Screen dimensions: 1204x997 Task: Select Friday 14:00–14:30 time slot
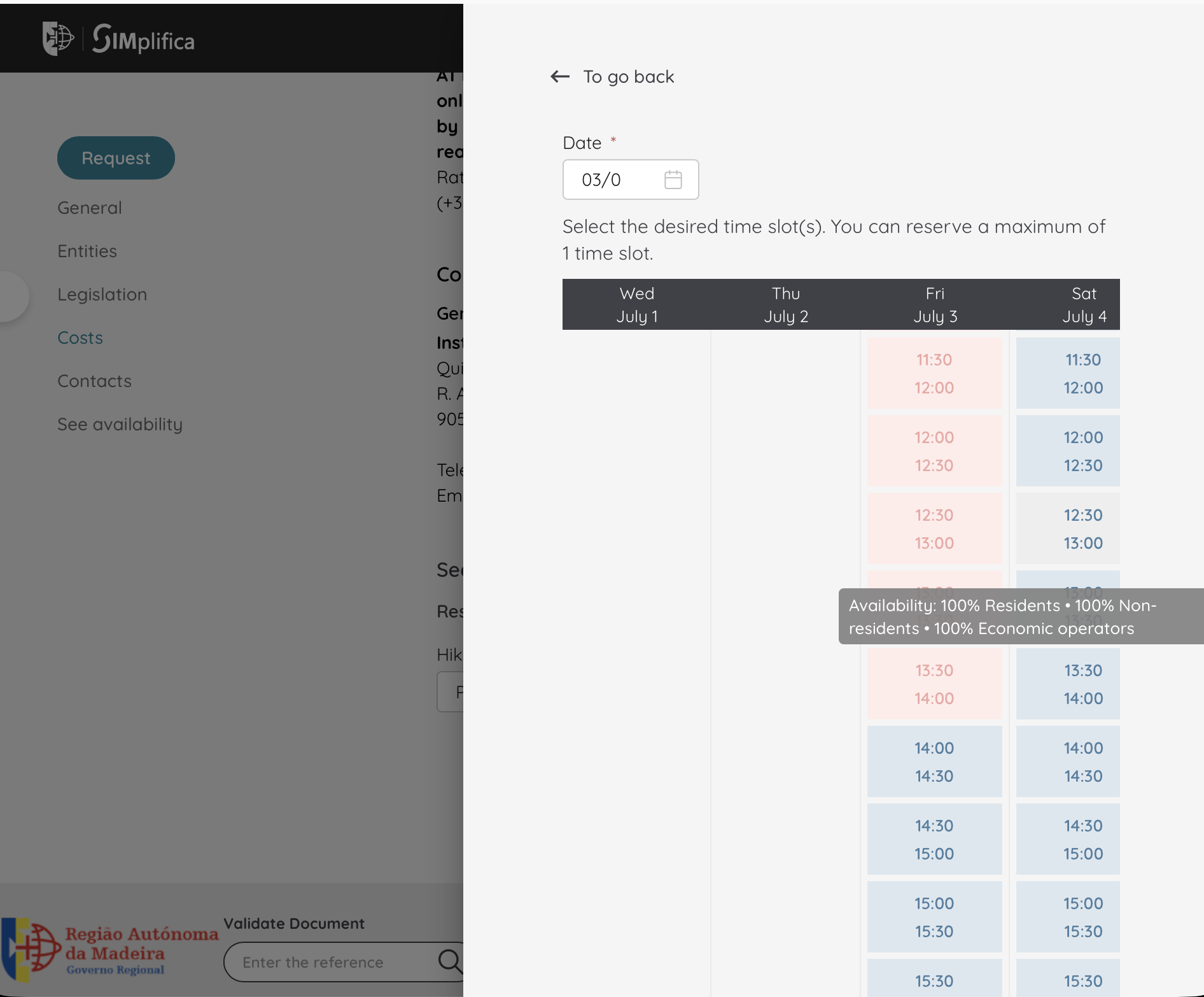tap(934, 761)
